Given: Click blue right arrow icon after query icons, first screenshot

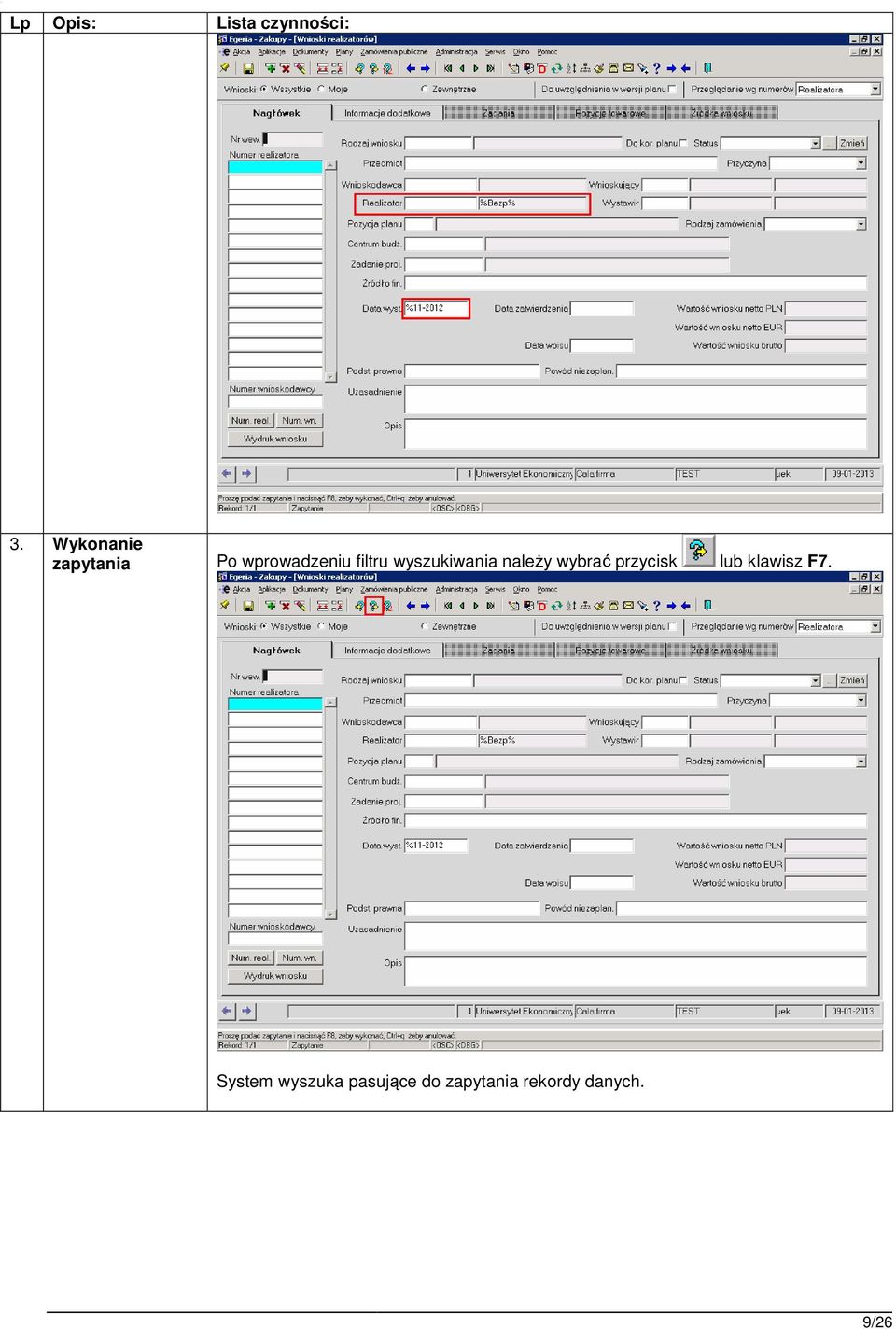Looking at the screenshot, I should pyautogui.click(x=426, y=68).
